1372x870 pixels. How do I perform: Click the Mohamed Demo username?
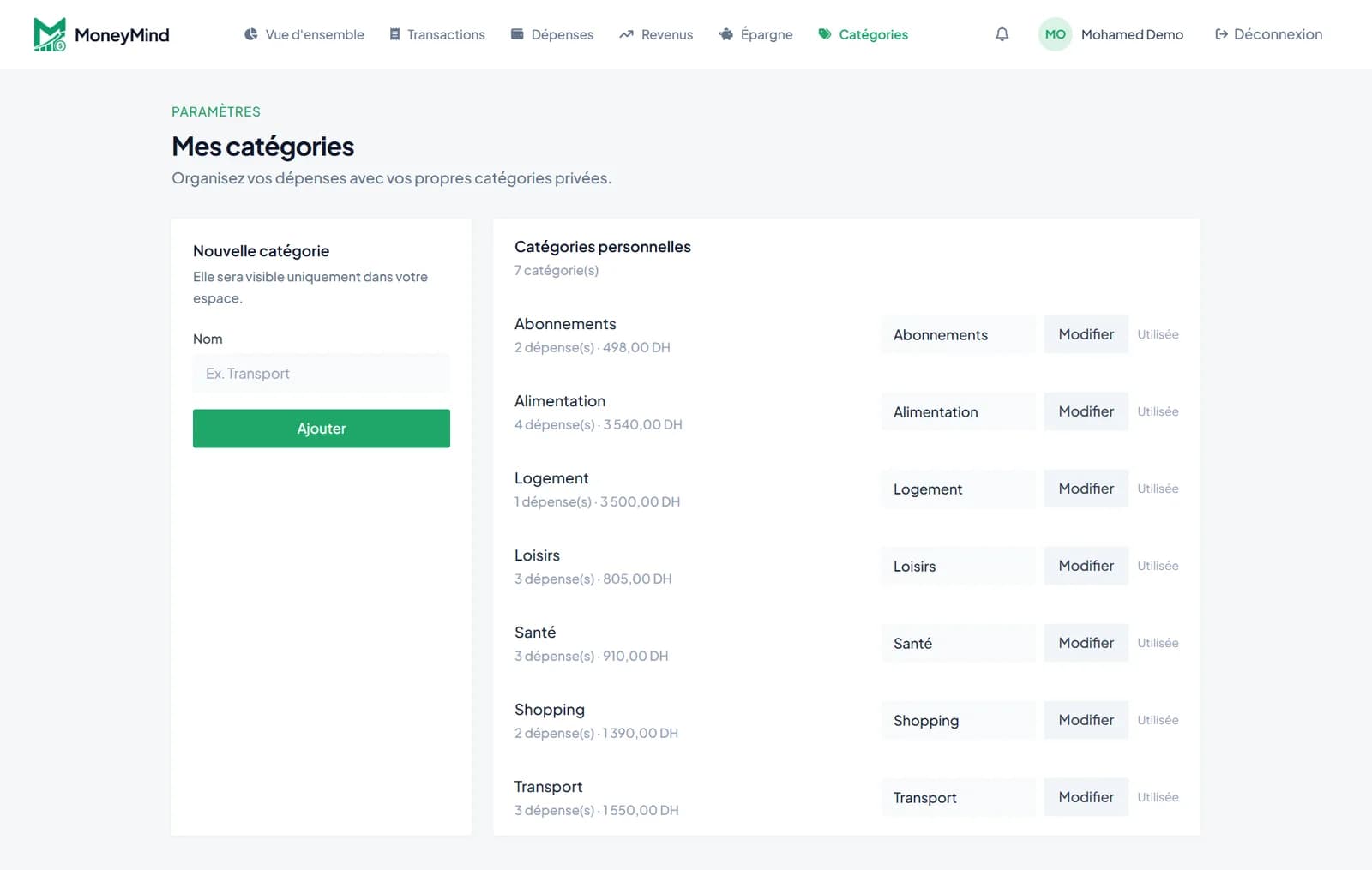1132,34
